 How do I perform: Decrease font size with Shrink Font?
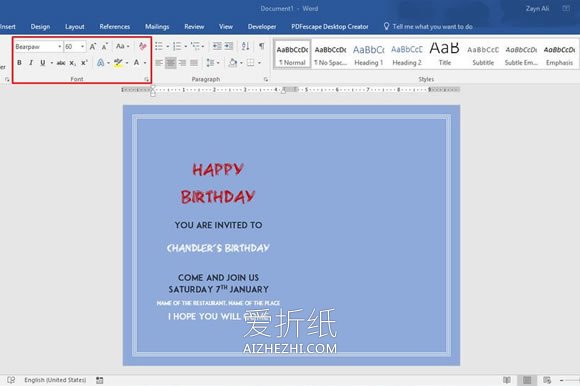[x=105, y=47]
